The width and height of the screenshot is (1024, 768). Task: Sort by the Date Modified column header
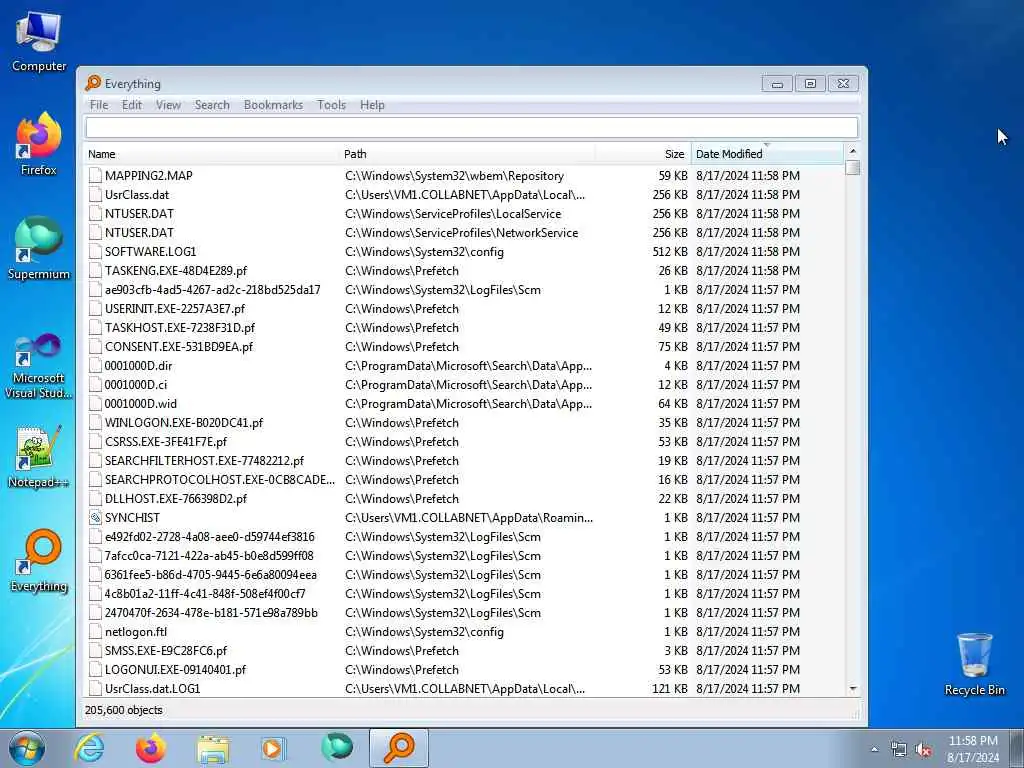767,154
